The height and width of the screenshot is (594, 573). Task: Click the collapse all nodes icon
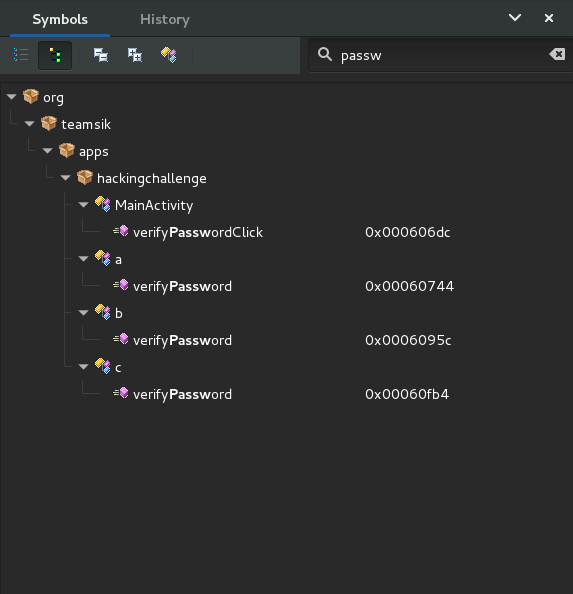pos(101,55)
